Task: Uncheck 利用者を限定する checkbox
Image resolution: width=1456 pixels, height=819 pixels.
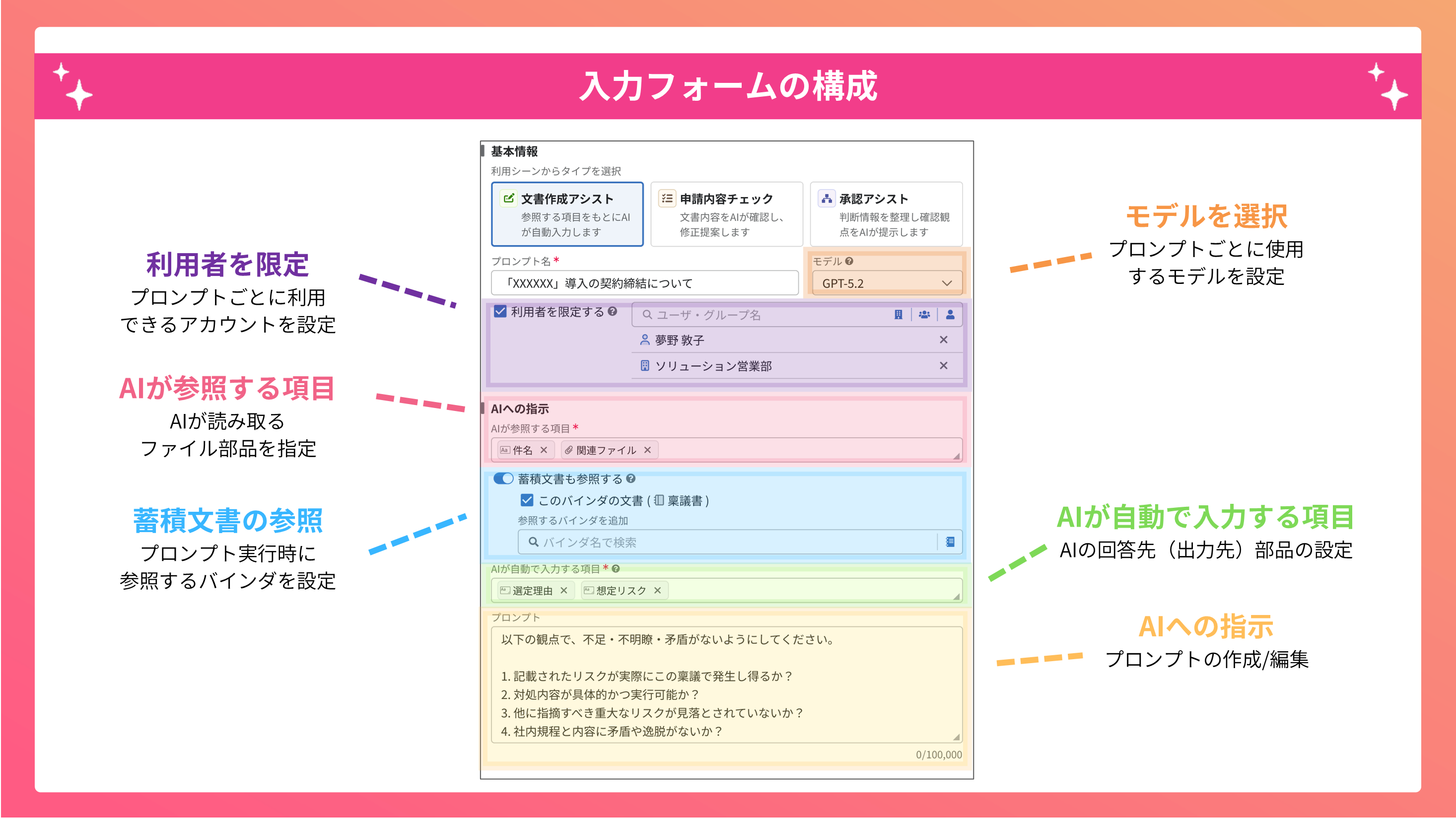Action: (500, 311)
